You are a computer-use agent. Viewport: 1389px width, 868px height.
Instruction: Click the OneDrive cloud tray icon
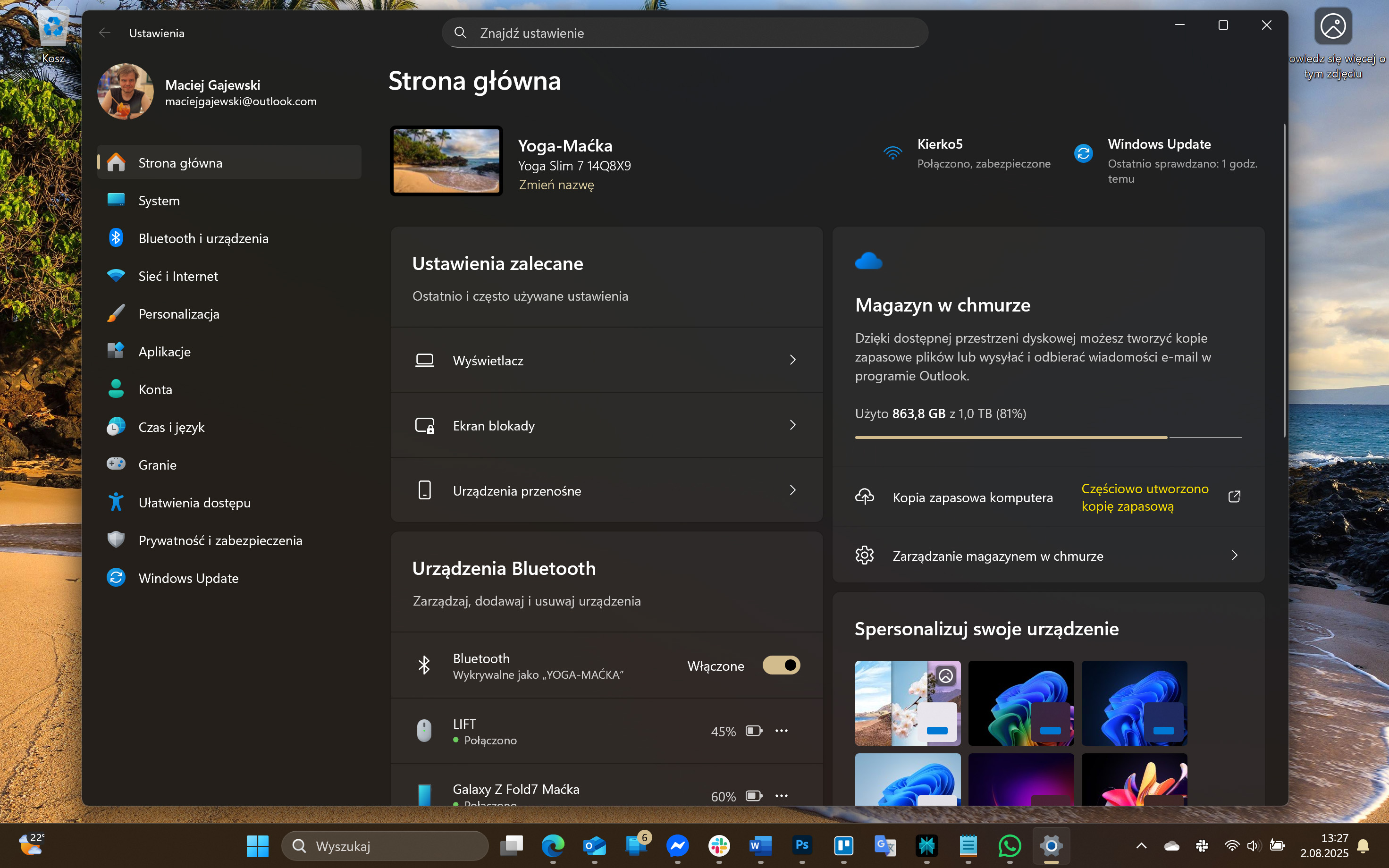click(1171, 846)
